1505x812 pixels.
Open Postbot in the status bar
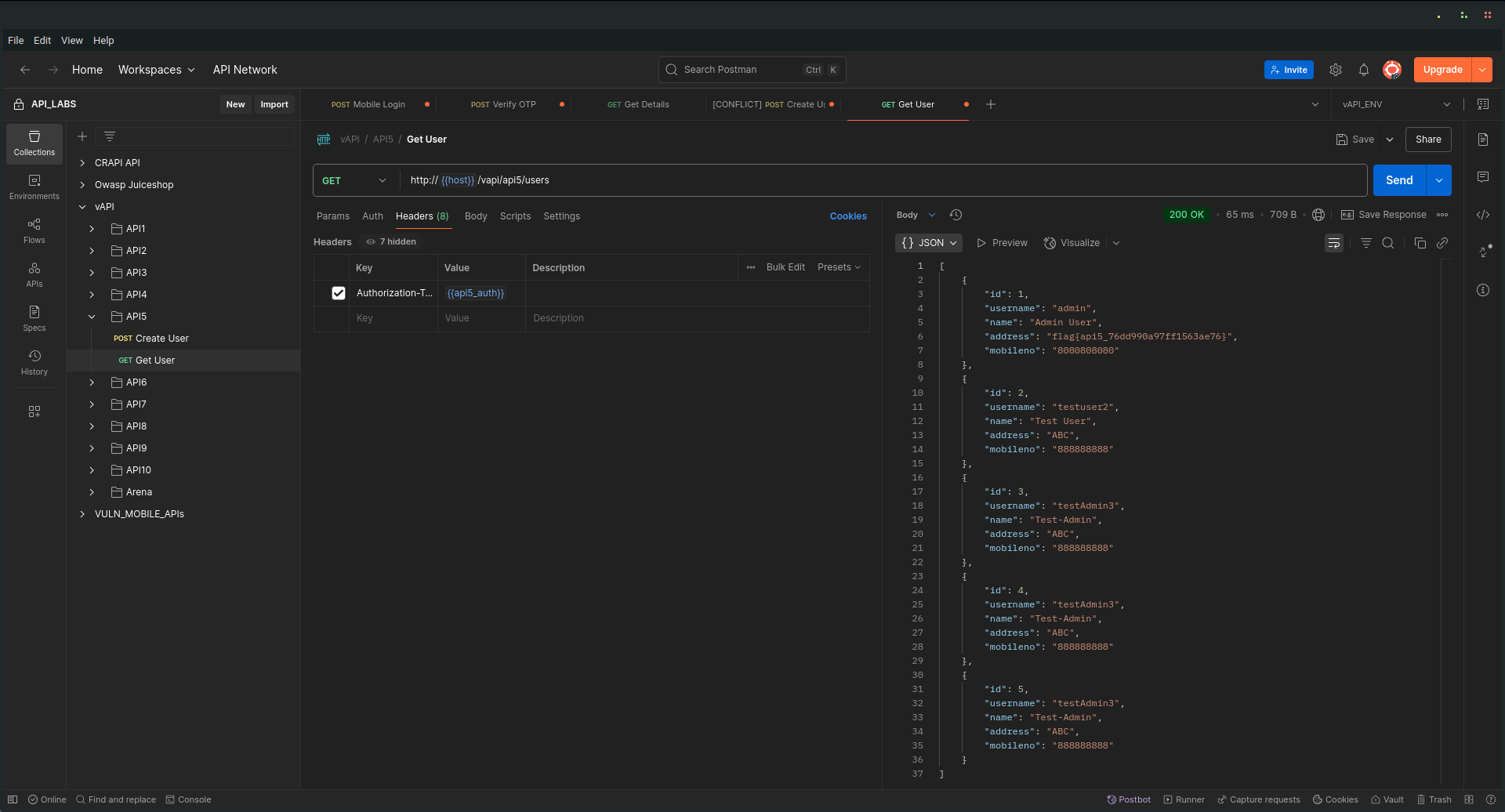point(1129,799)
